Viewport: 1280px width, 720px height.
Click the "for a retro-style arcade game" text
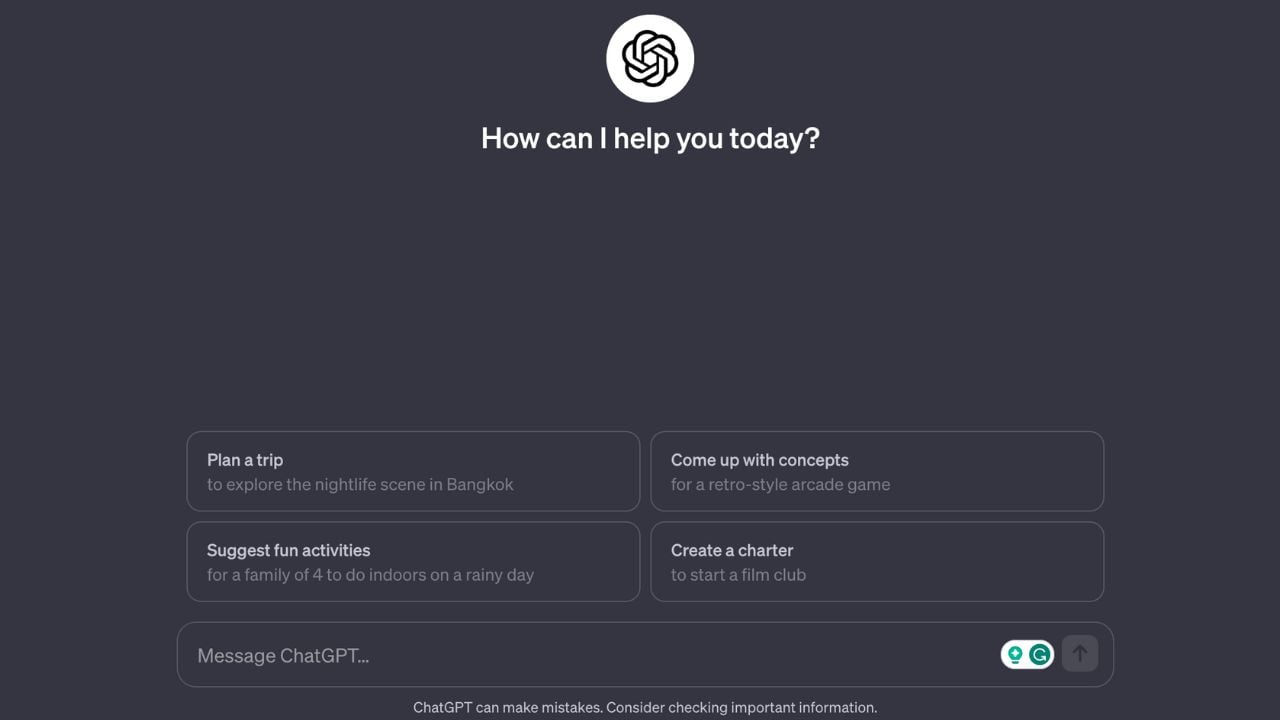point(780,485)
